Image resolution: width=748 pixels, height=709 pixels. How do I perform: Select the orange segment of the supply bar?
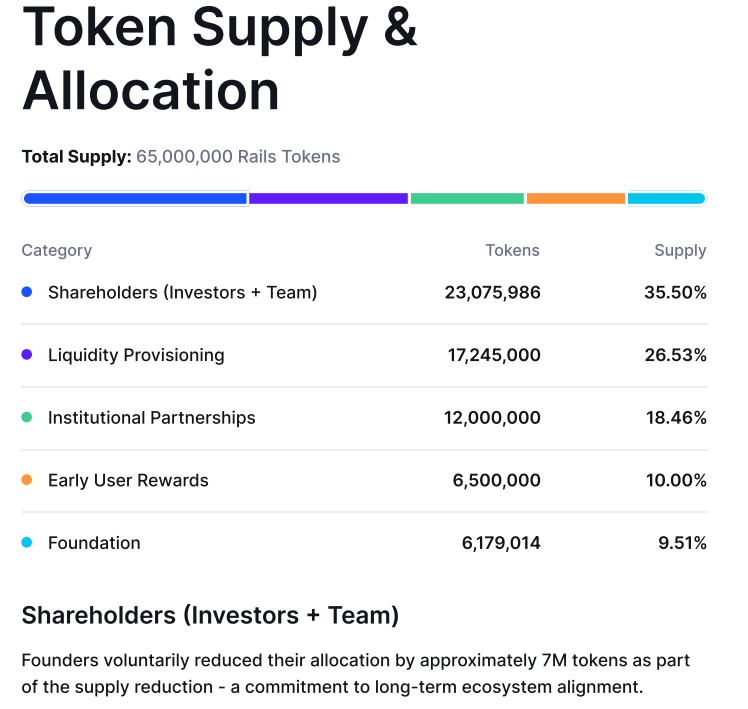(x=576, y=198)
